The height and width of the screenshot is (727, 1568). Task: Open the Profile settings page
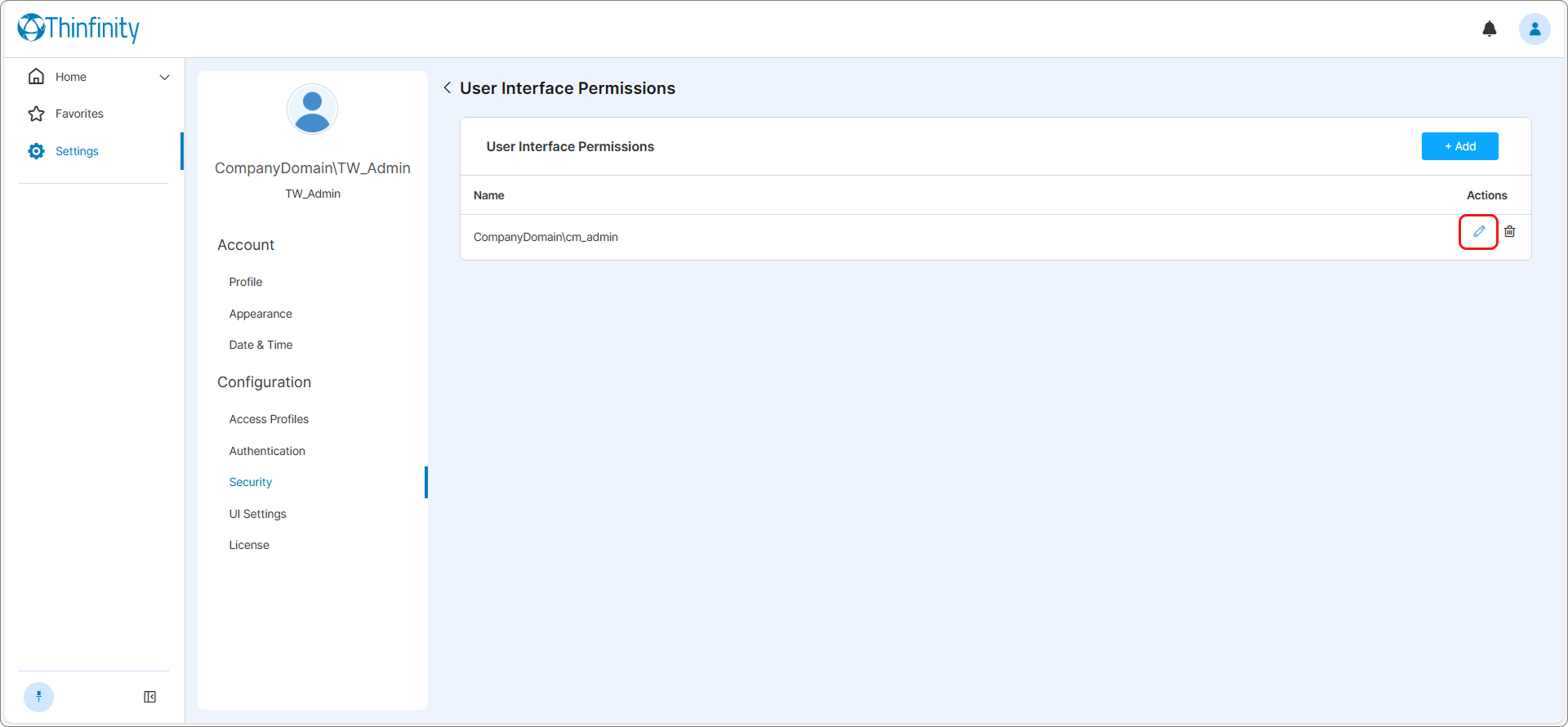pyautogui.click(x=245, y=282)
